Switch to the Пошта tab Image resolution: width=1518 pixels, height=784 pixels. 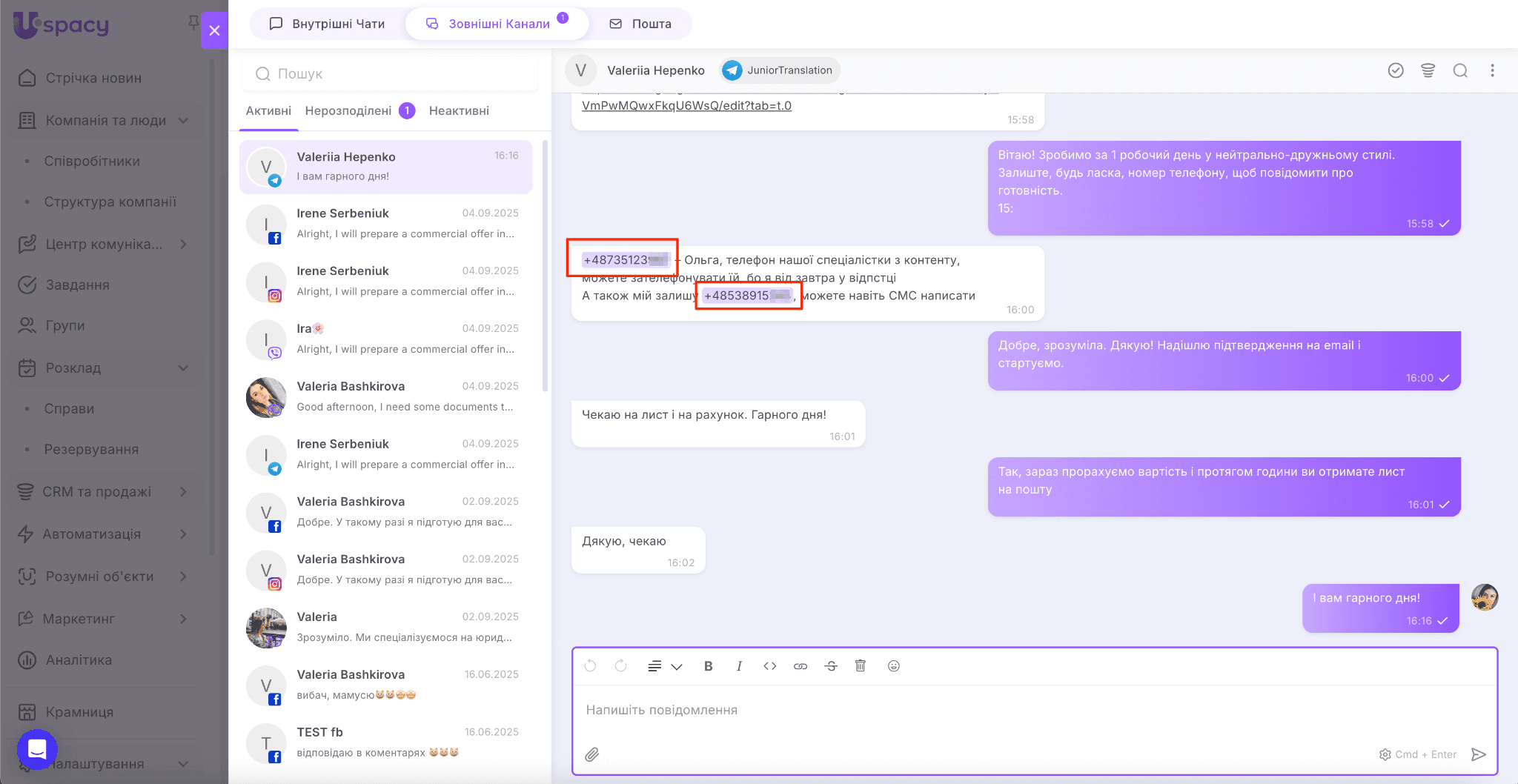click(x=641, y=24)
